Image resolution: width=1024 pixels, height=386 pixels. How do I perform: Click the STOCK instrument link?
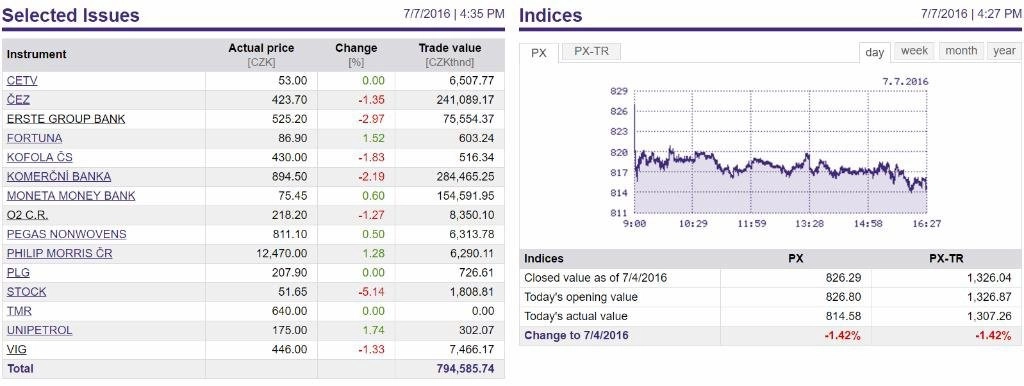pyautogui.click(x=26, y=292)
